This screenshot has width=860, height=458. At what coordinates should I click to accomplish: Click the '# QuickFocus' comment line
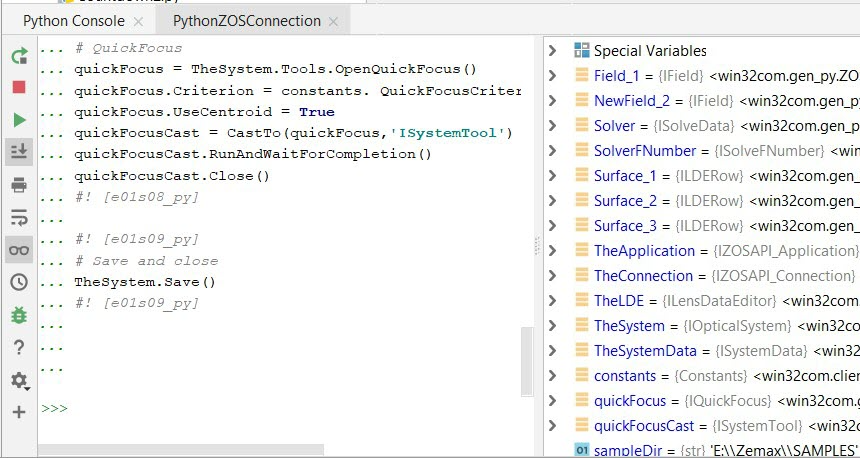pos(128,48)
